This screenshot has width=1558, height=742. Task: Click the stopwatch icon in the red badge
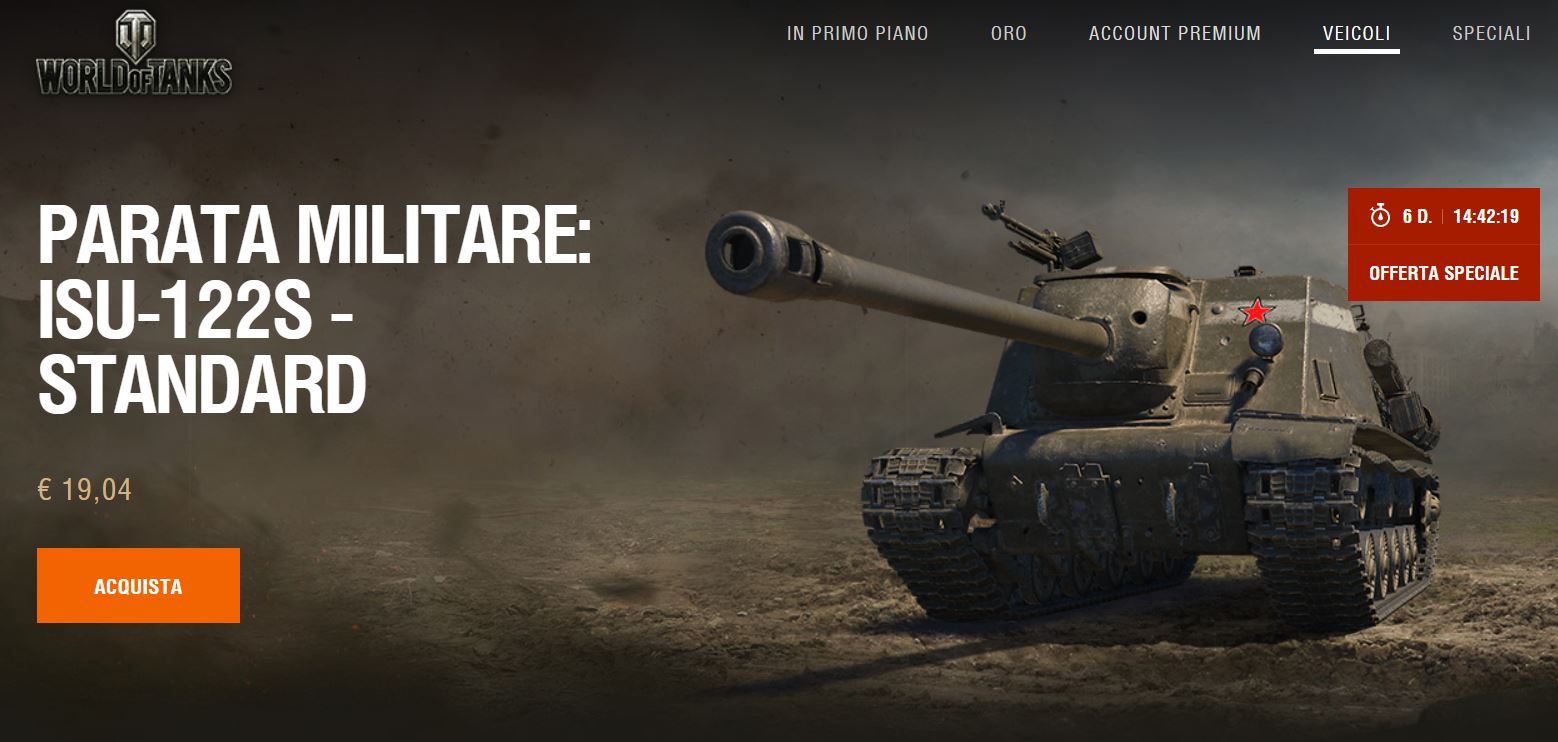pyautogui.click(x=1381, y=216)
